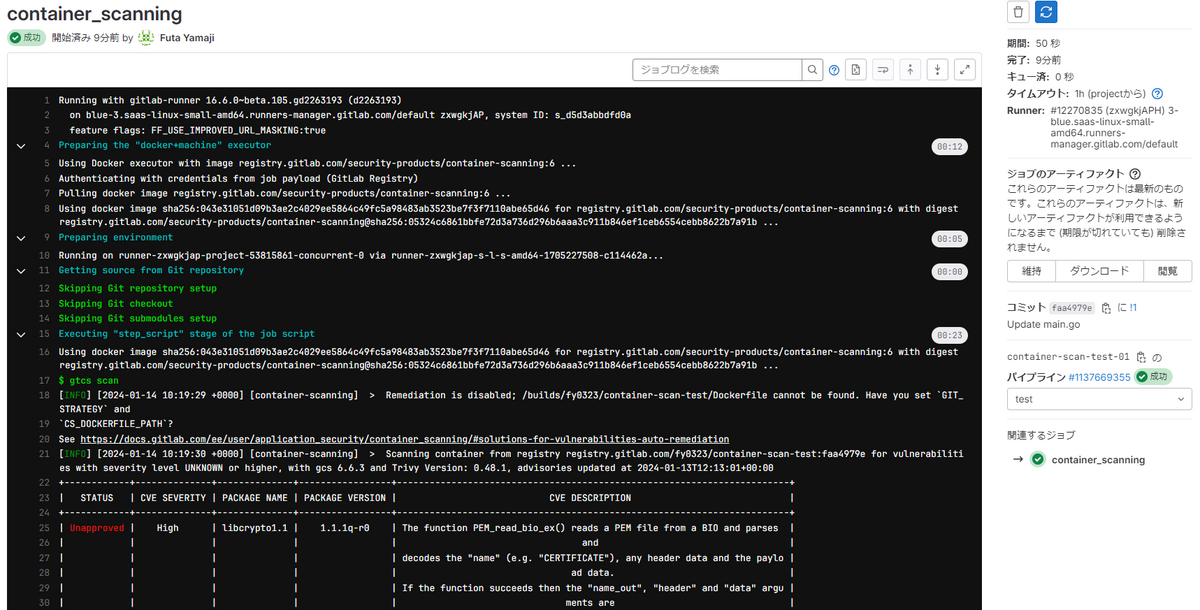Collapse the Executing step_script stage section
Viewport: 1200px width, 610px height.
click(x=20, y=333)
